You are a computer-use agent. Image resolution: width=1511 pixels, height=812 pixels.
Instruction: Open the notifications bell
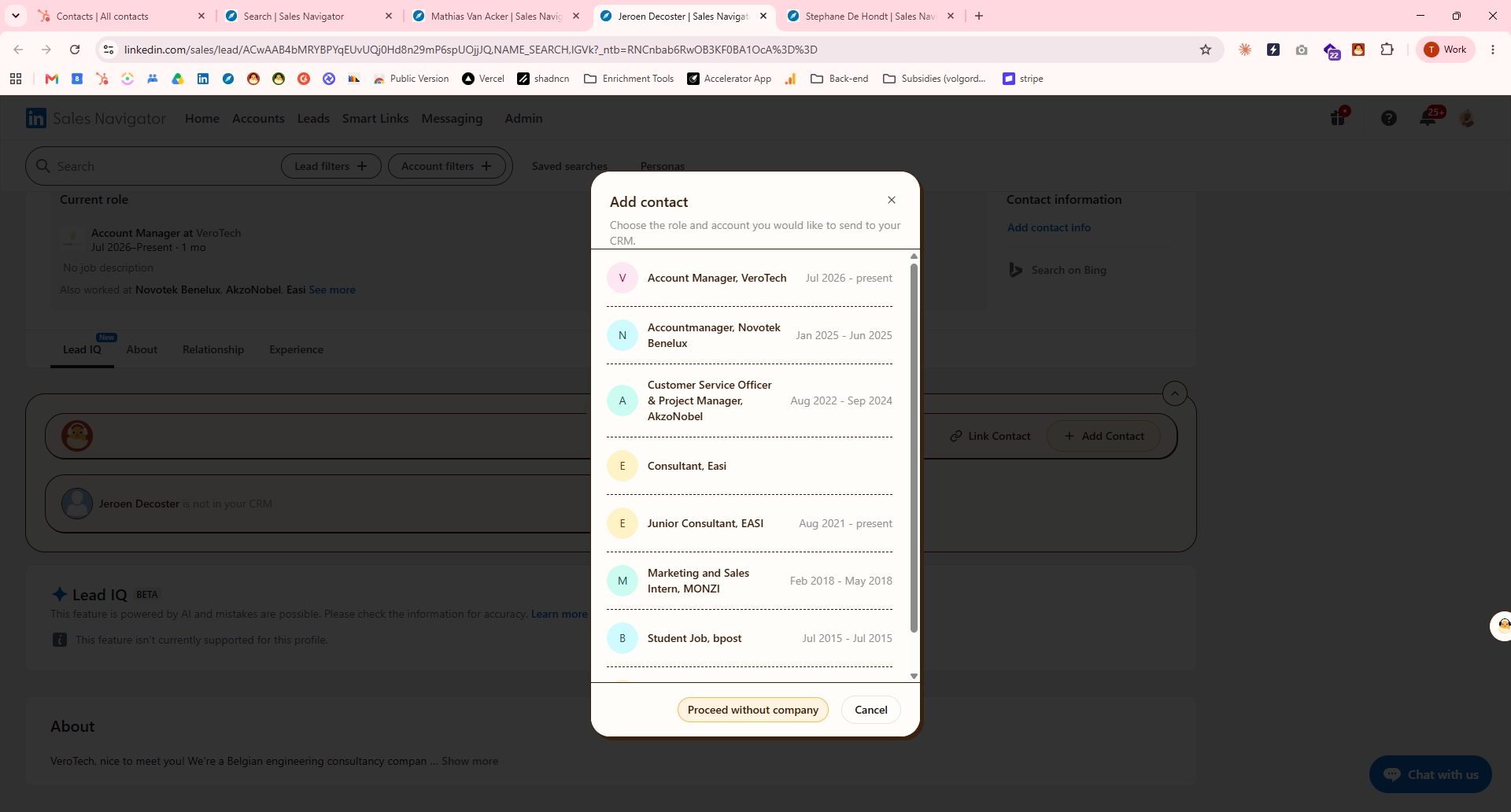coord(1428,118)
